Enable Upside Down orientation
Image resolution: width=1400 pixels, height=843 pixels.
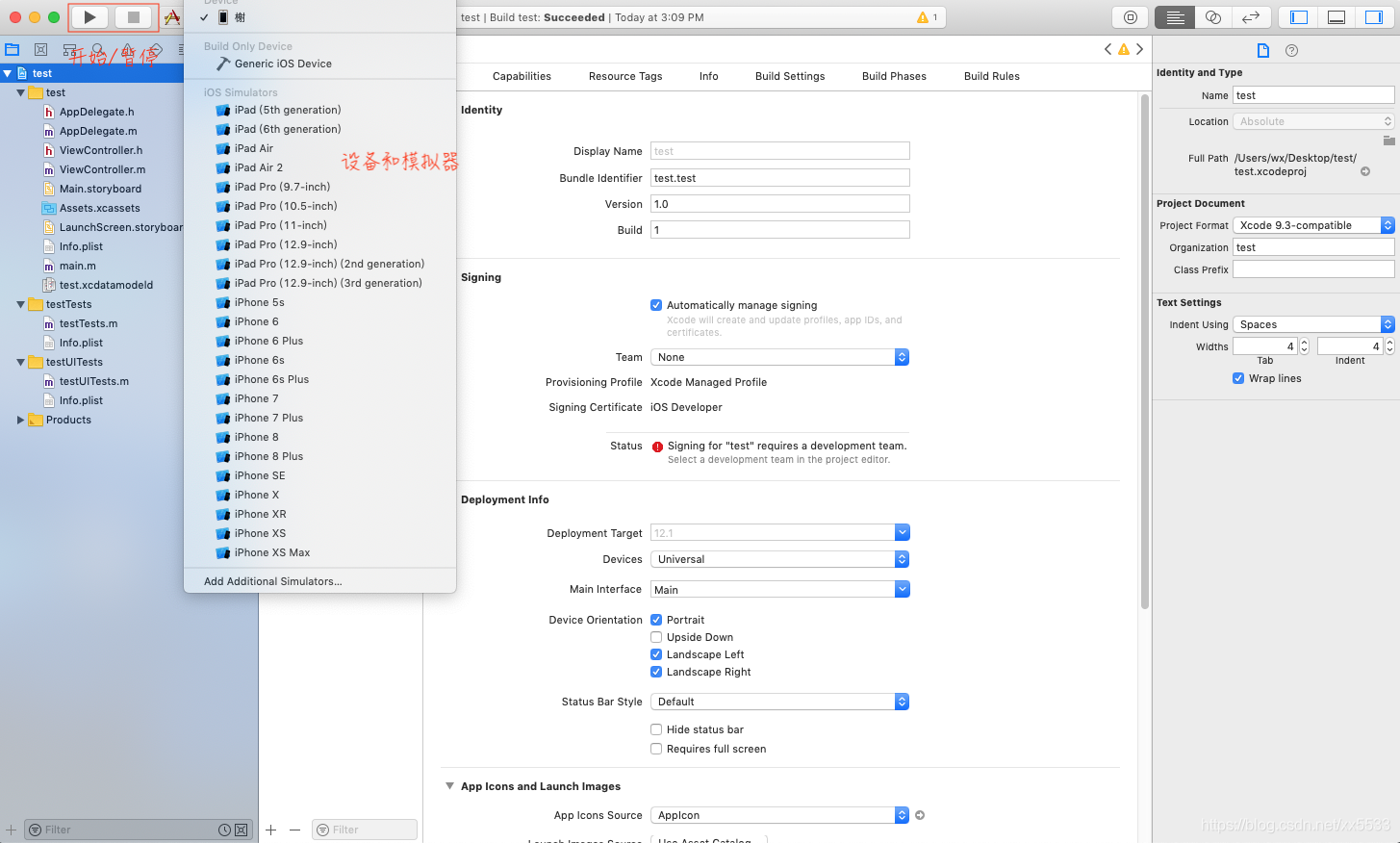point(656,637)
